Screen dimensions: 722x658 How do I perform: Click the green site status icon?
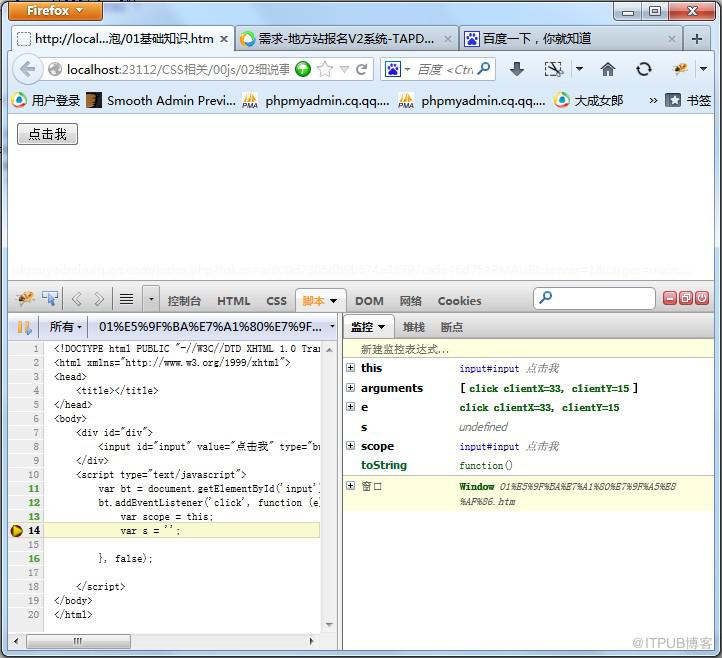click(303, 70)
